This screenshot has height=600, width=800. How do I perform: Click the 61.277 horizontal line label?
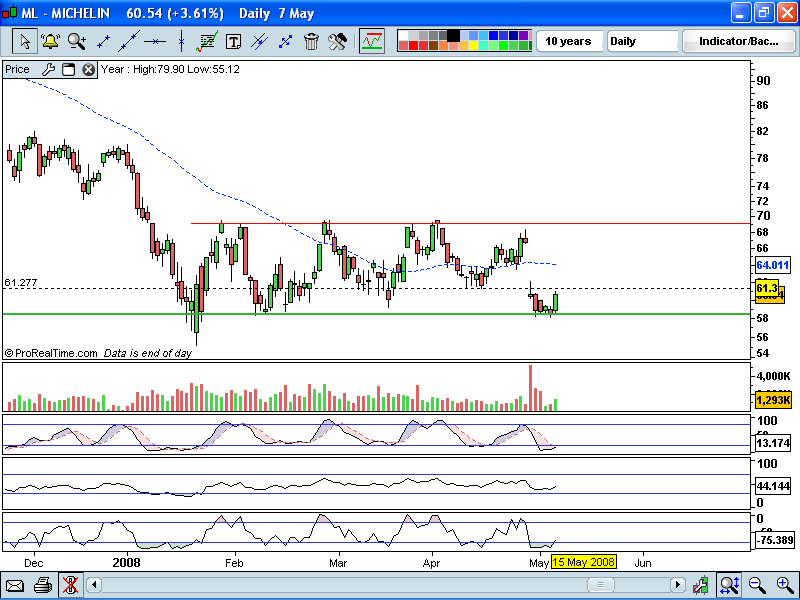(x=21, y=282)
